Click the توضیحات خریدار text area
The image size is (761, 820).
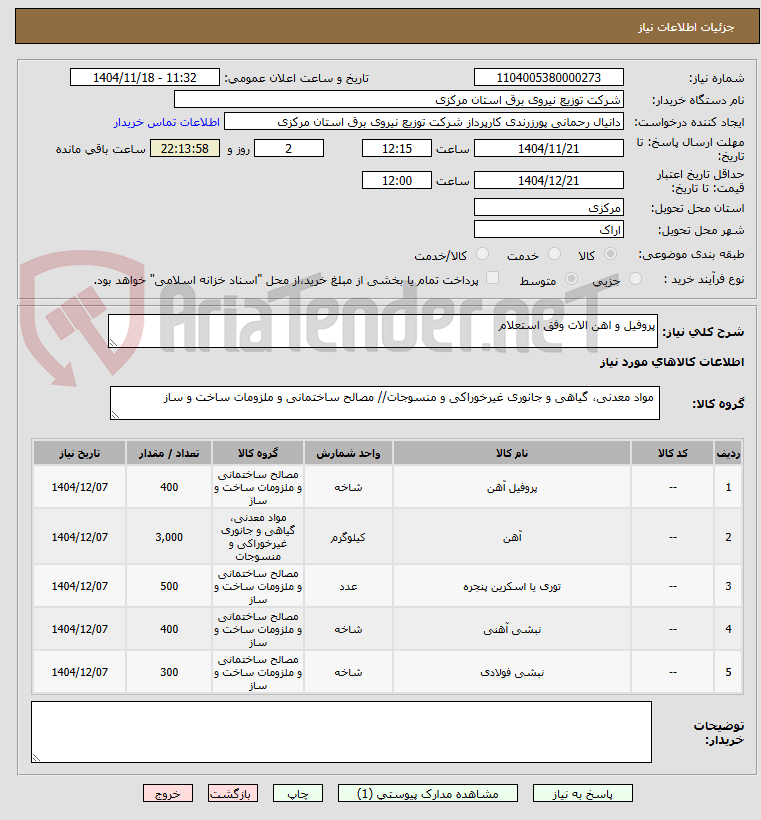tap(342, 732)
